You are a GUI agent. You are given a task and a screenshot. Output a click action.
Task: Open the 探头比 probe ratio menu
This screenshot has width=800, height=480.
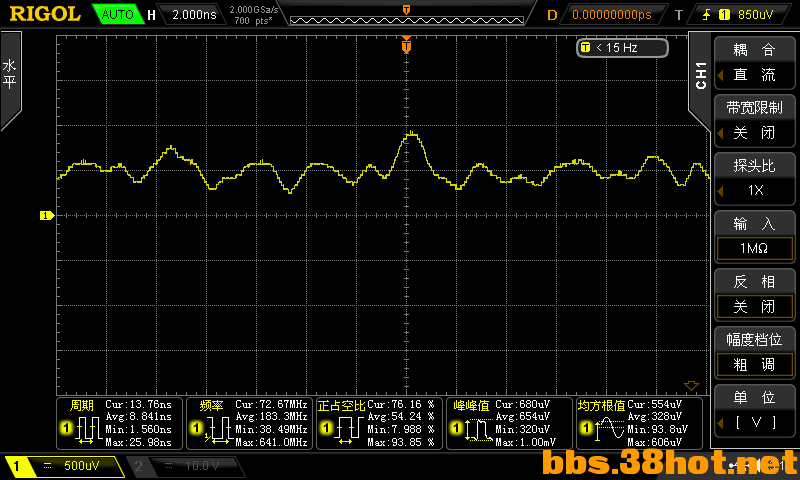point(754,165)
